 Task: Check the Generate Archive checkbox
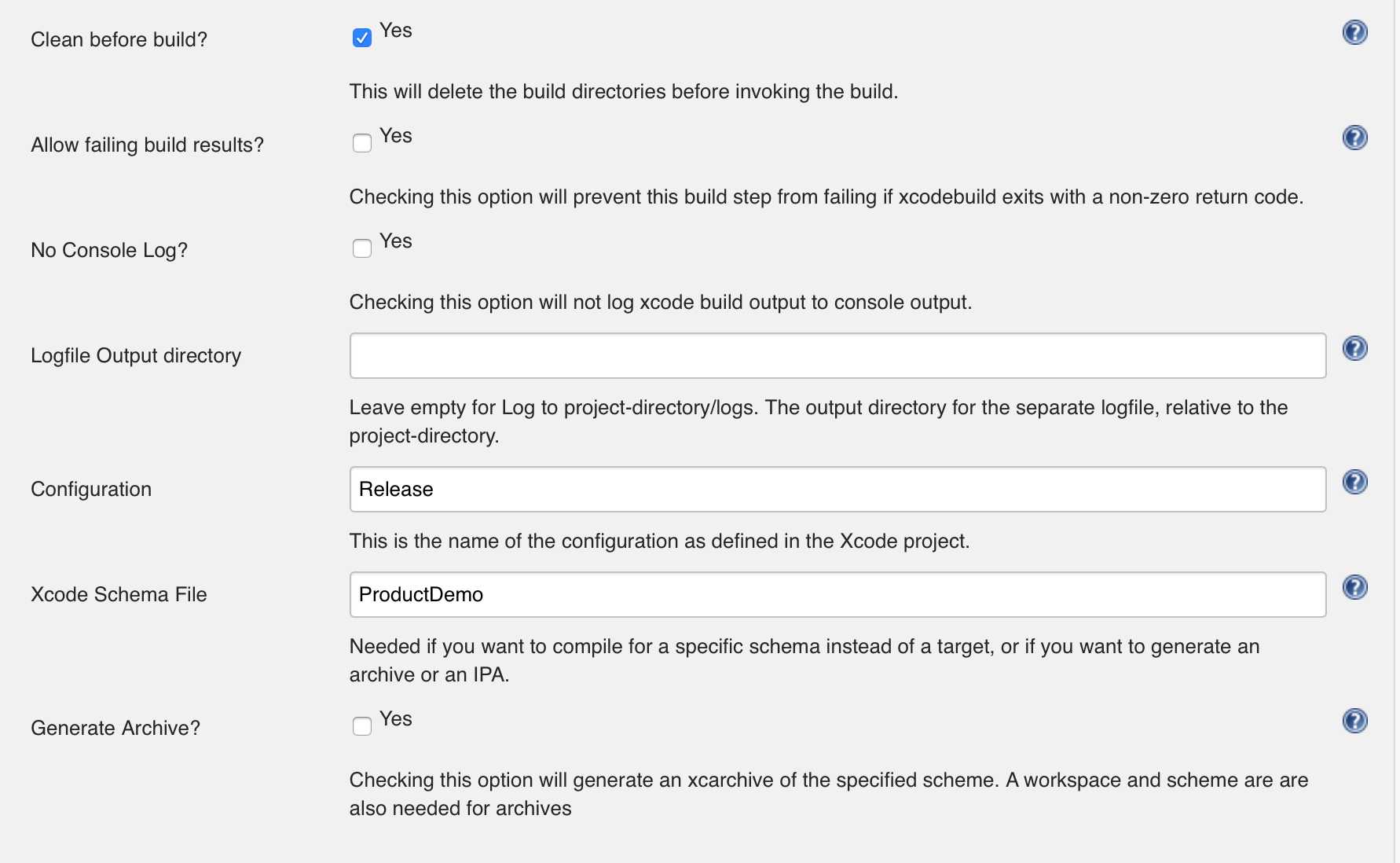point(362,726)
